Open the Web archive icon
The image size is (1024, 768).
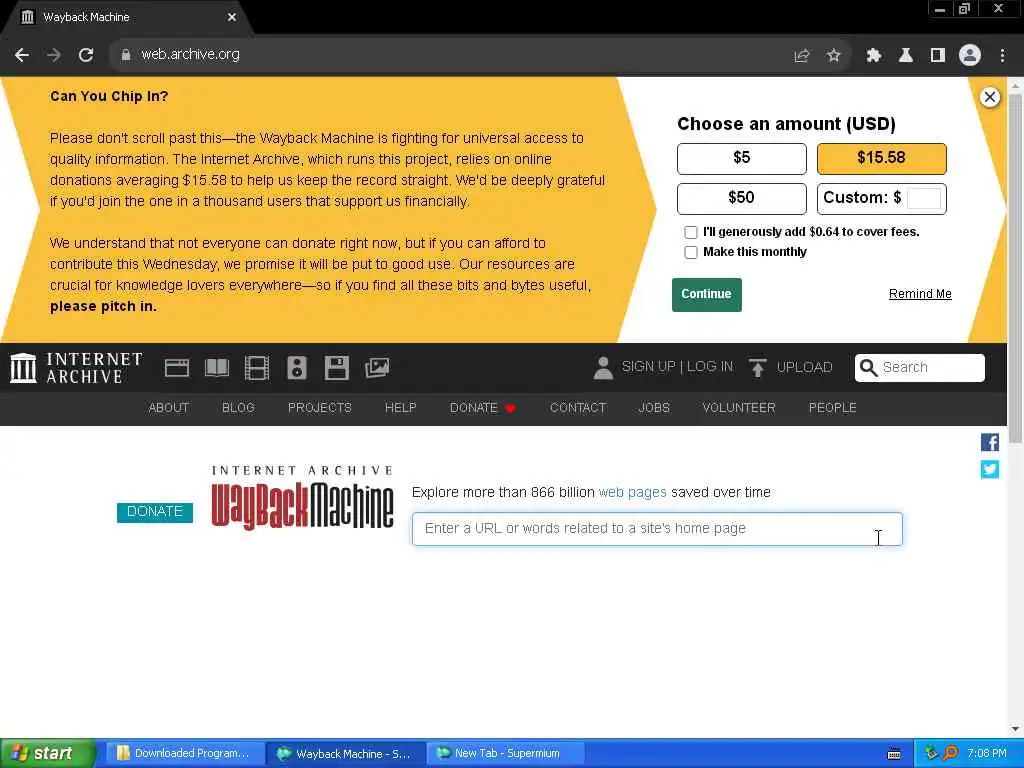[x=176, y=368]
